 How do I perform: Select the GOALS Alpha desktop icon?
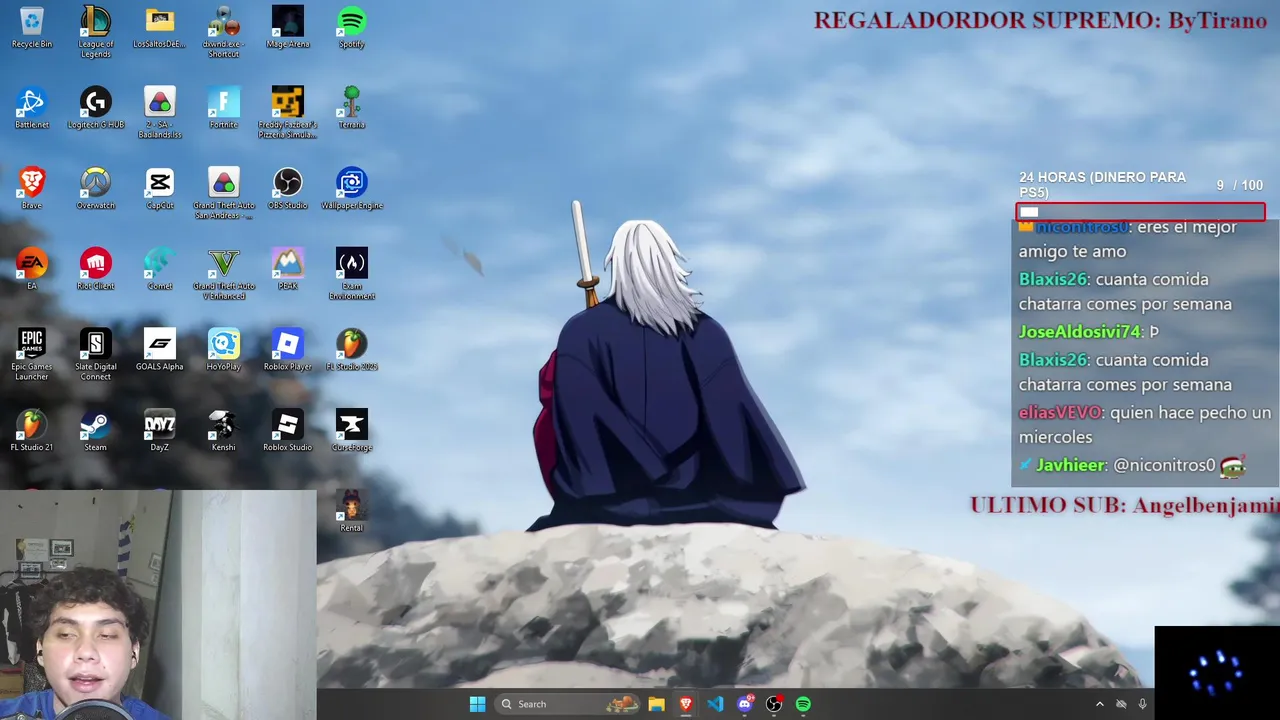pyautogui.click(x=160, y=350)
